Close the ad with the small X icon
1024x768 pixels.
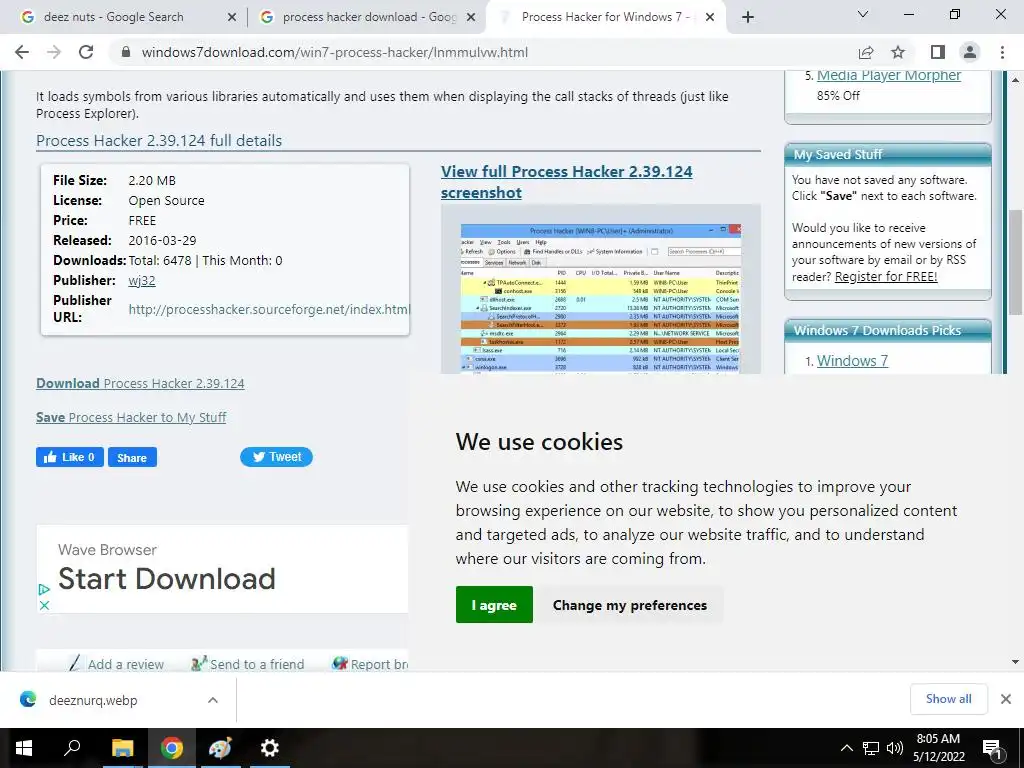pyautogui.click(x=44, y=605)
